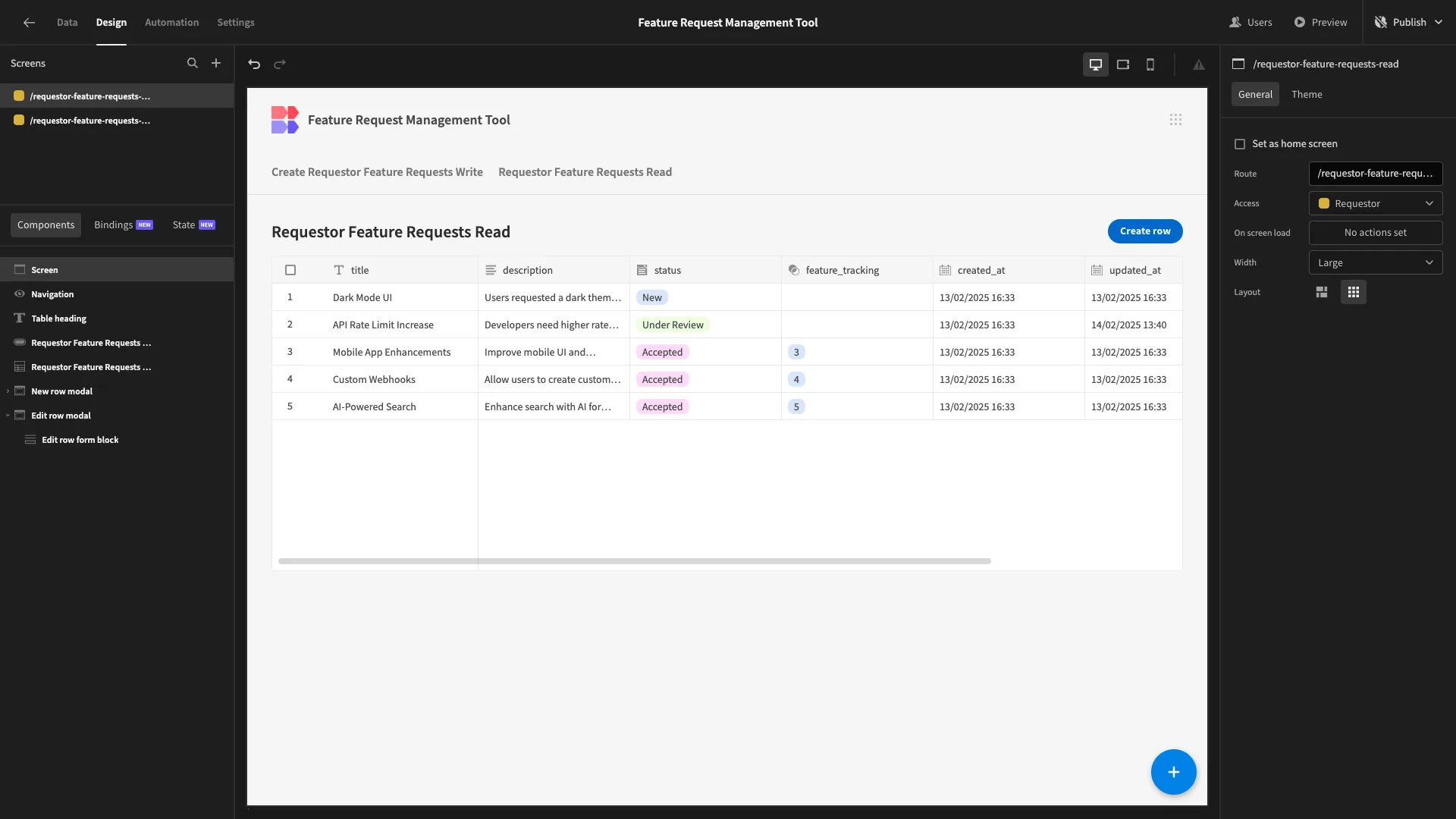Screen dimensions: 1456x819
Task: Click the AI-Powered Search title cell
Action: [x=402, y=407]
